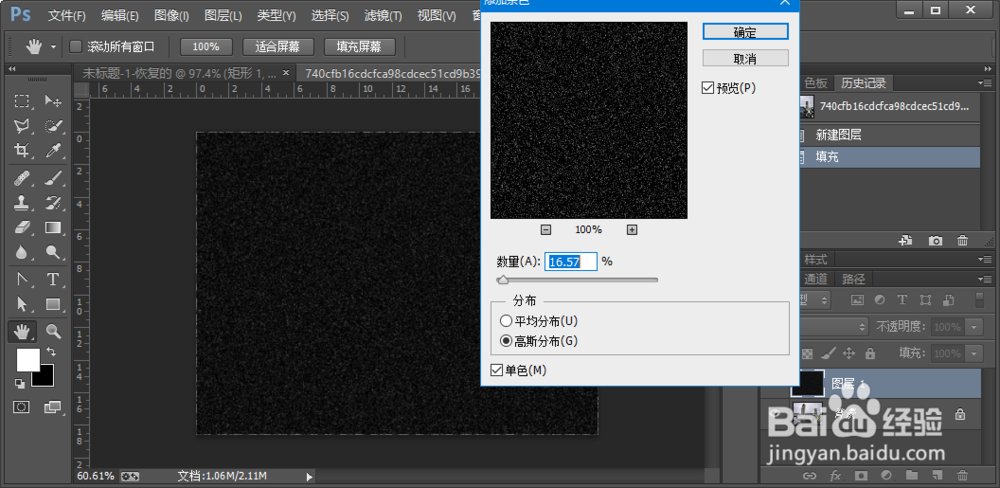Toggle Quick Mask mode
This screenshot has width=1000, height=488.
point(22,406)
